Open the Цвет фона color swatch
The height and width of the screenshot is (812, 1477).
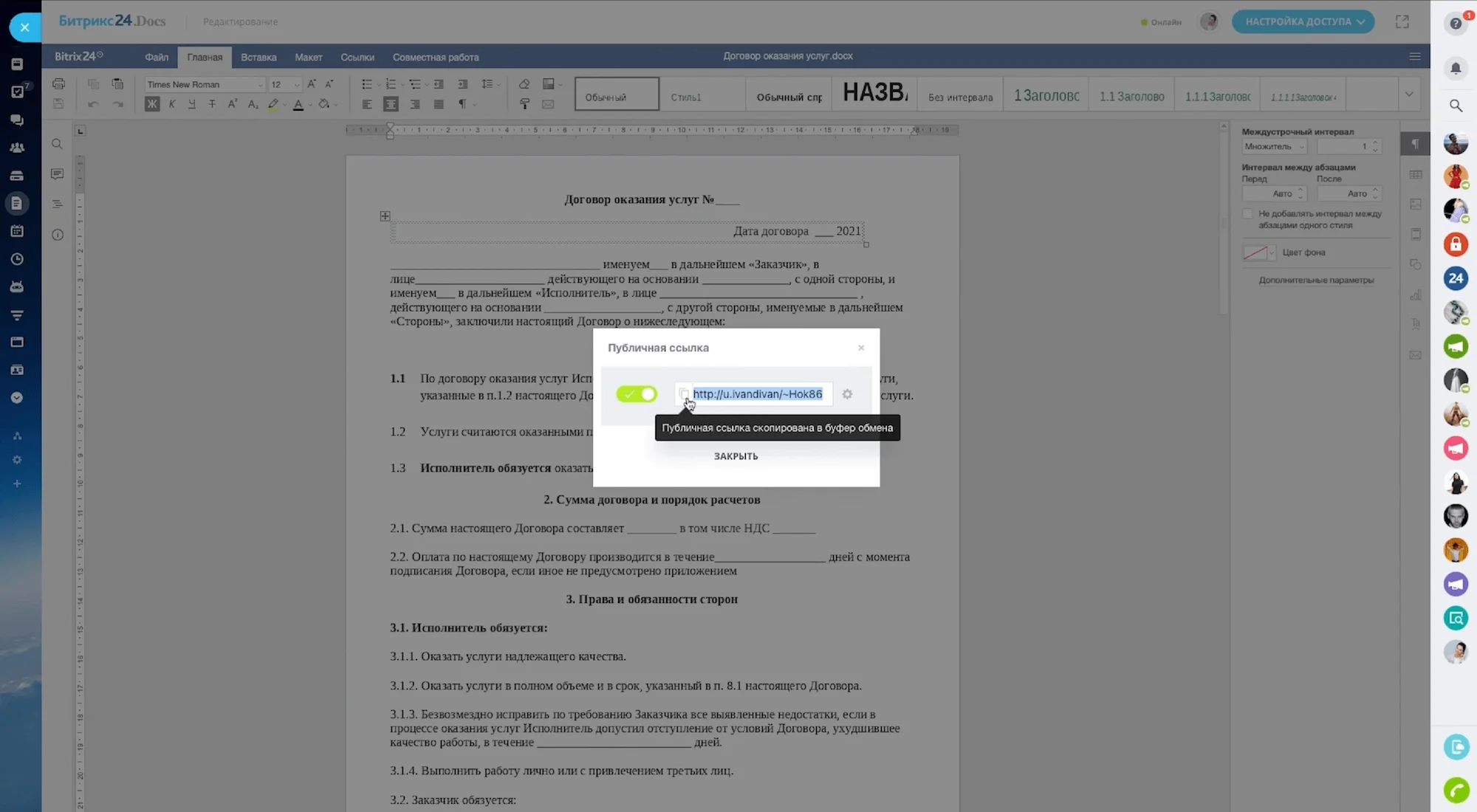[1255, 252]
